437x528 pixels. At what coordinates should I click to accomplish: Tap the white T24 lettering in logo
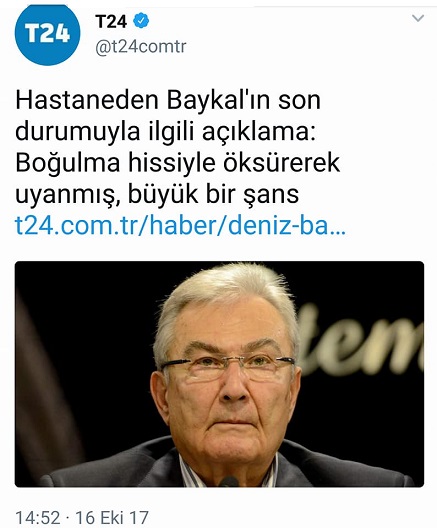coord(47,34)
